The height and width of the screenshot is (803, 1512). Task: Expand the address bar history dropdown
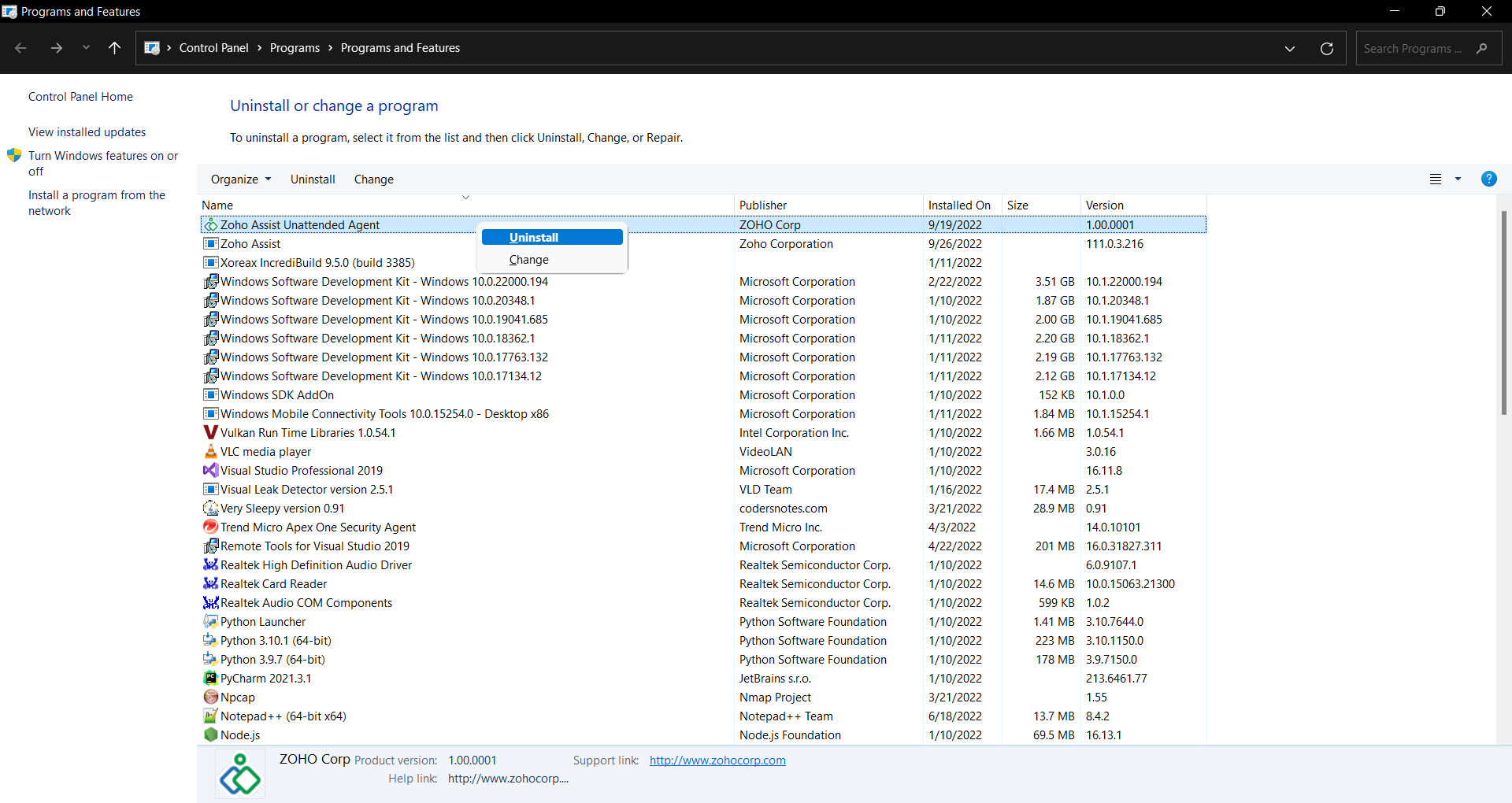(1290, 48)
